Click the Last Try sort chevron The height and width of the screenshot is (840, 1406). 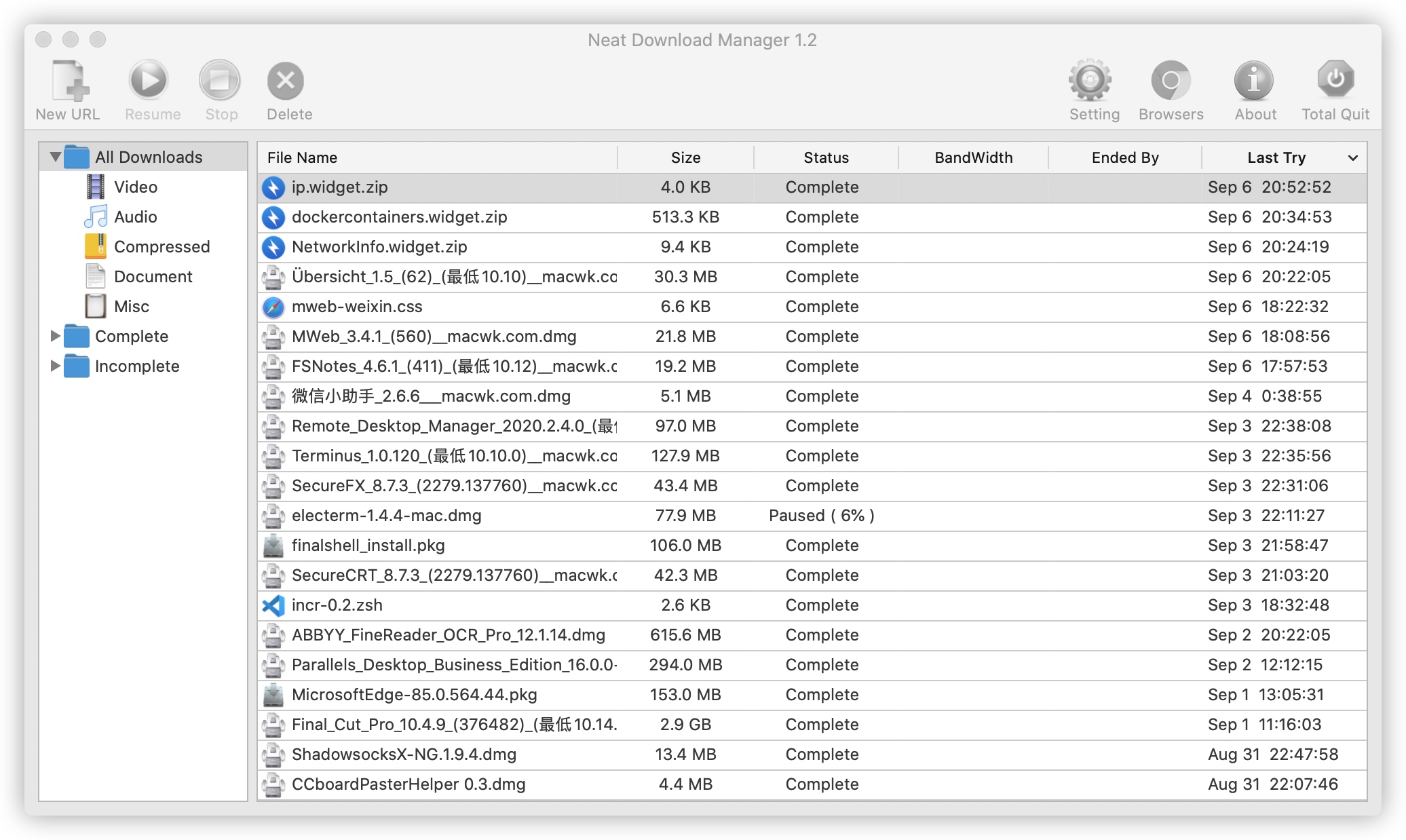point(1352,158)
